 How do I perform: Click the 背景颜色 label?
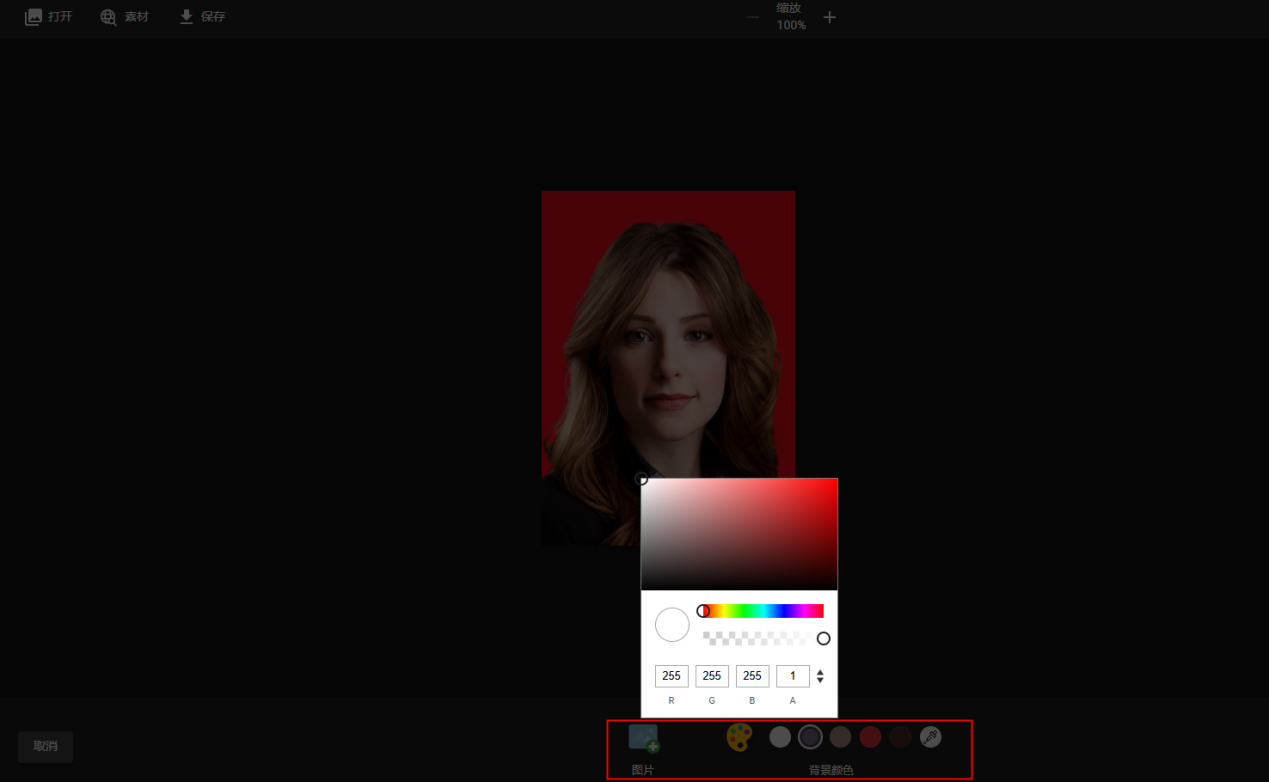831,770
